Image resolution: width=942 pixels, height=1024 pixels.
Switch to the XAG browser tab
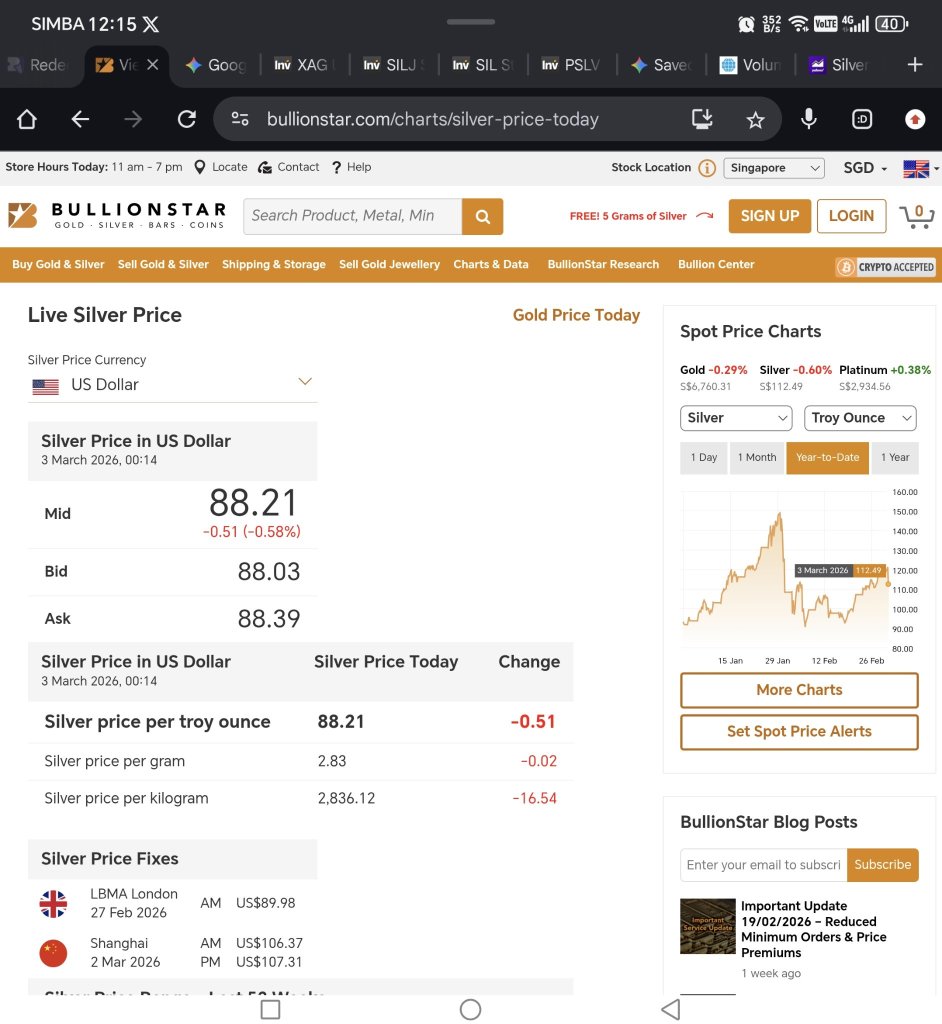303,65
